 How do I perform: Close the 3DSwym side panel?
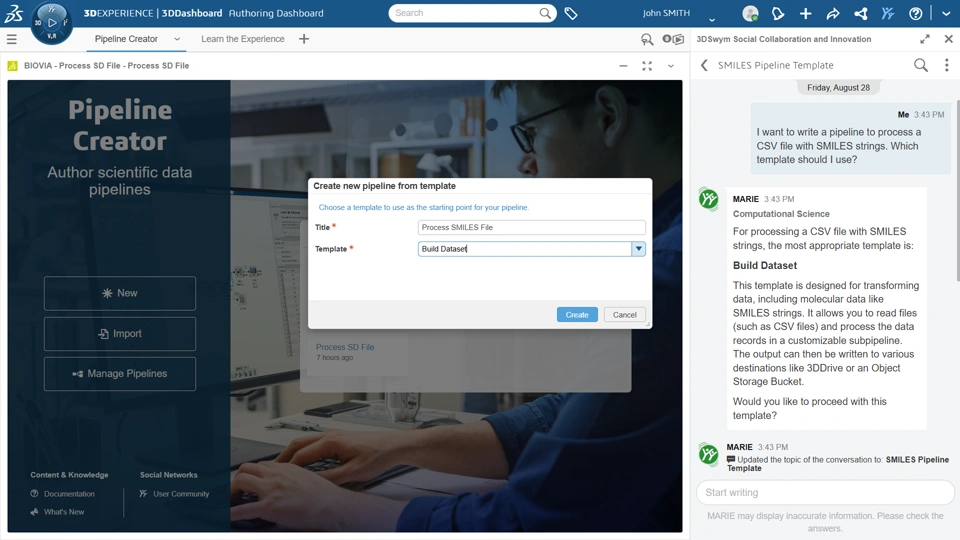tap(948, 39)
